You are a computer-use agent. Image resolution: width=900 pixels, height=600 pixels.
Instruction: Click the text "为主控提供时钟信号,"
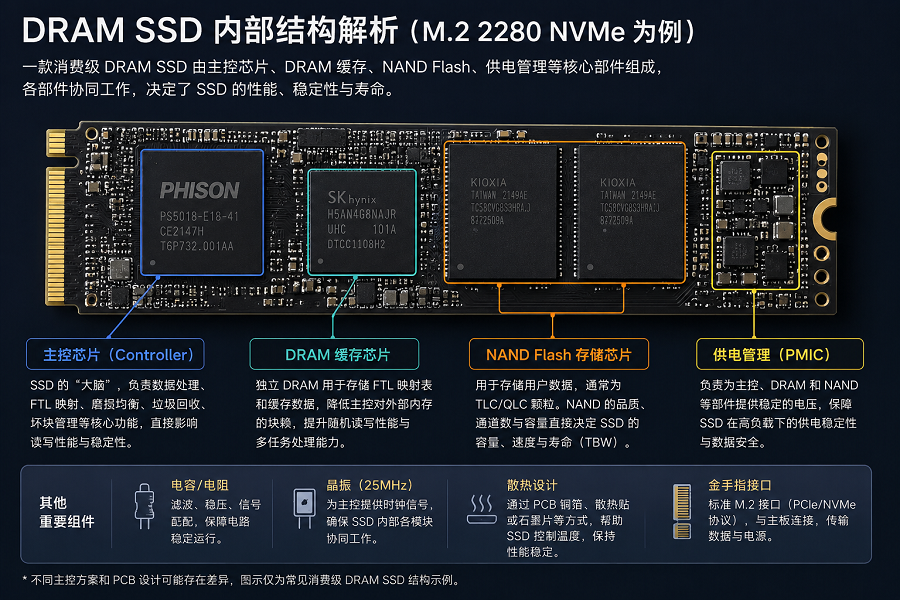coord(380,505)
